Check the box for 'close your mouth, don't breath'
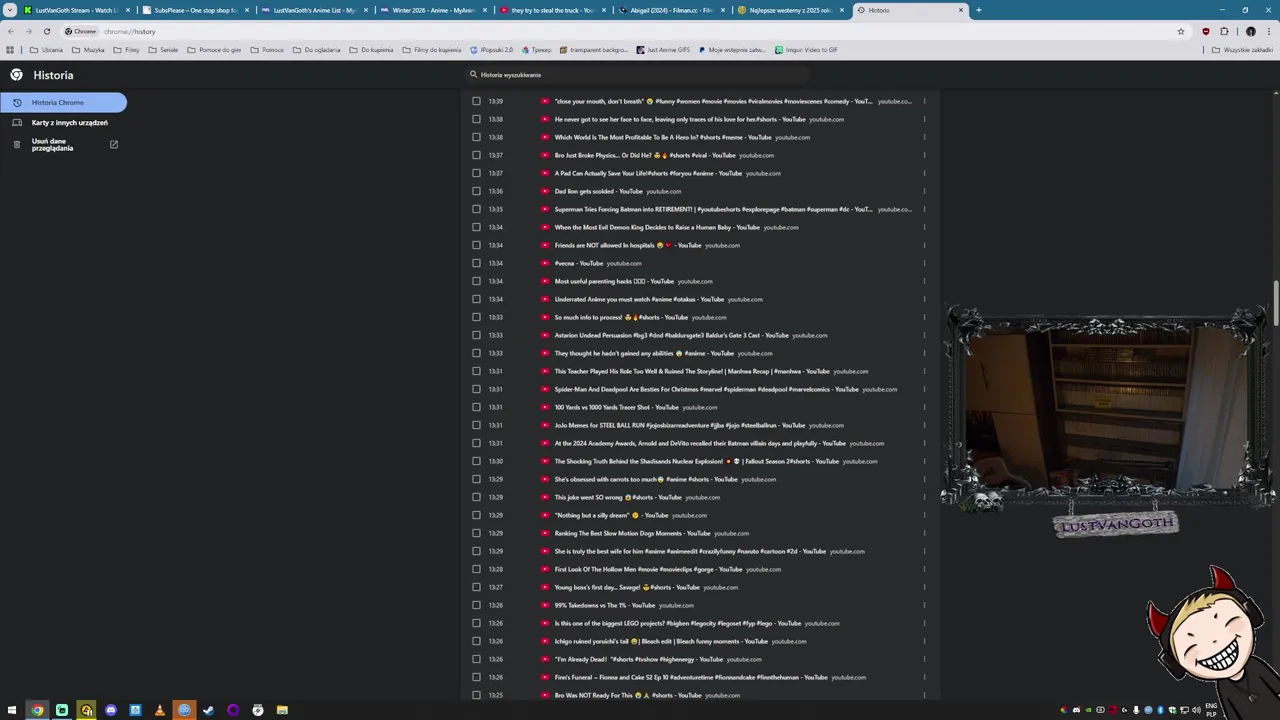Screen dimensions: 1280x720 [x=476, y=101]
